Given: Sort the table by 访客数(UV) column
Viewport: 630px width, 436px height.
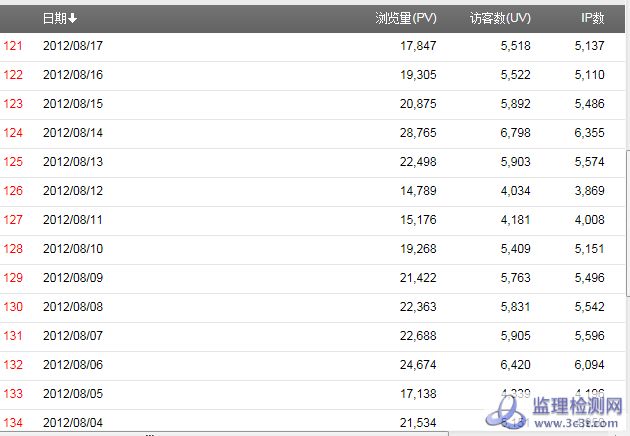Looking at the screenshot, I should 500,18.
